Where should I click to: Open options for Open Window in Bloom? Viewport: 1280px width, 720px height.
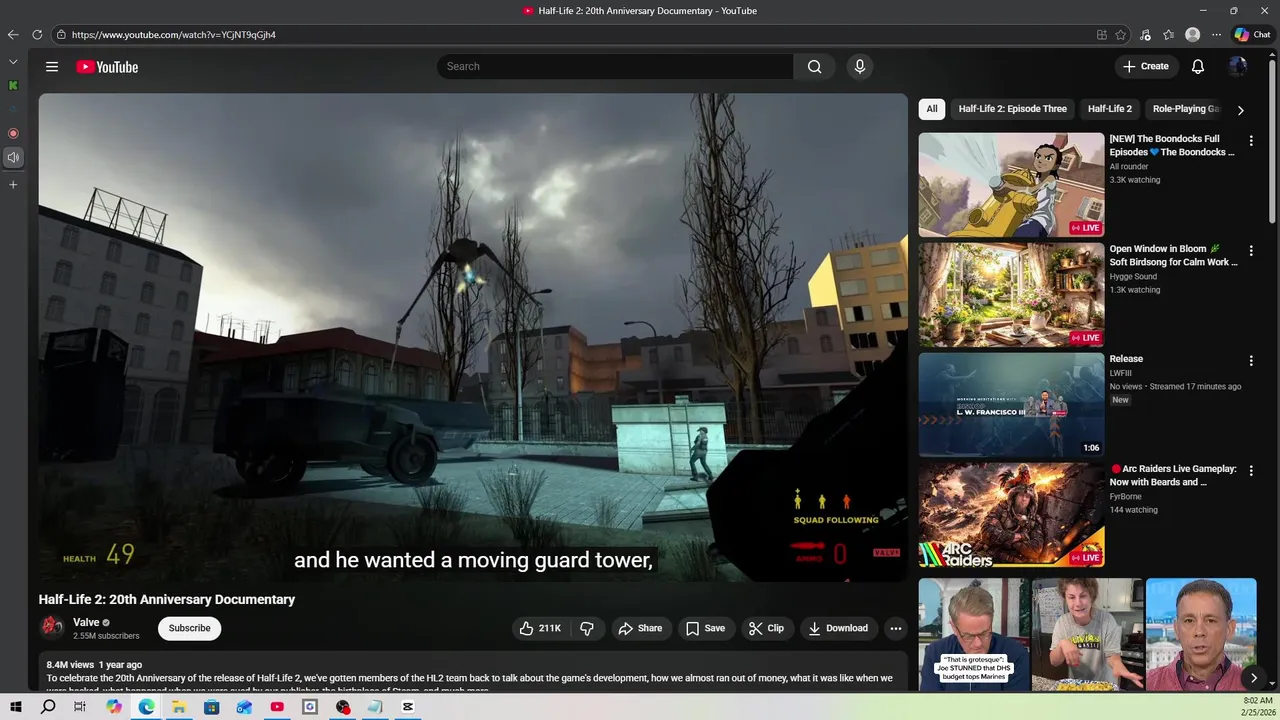point(1250,251)
